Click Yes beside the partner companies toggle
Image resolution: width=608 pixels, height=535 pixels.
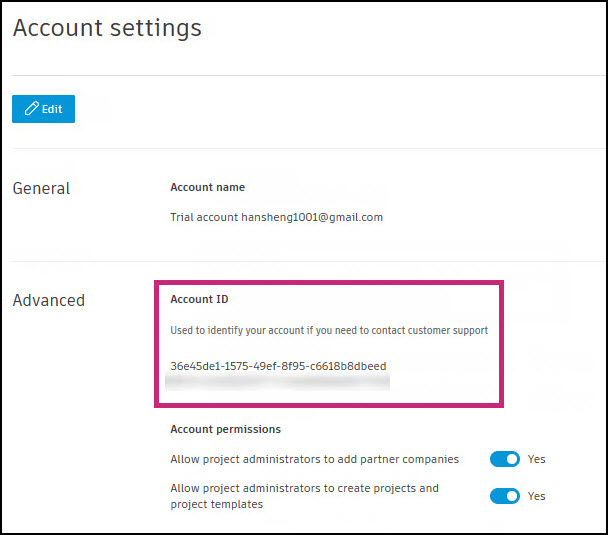(x=537, y=459)
